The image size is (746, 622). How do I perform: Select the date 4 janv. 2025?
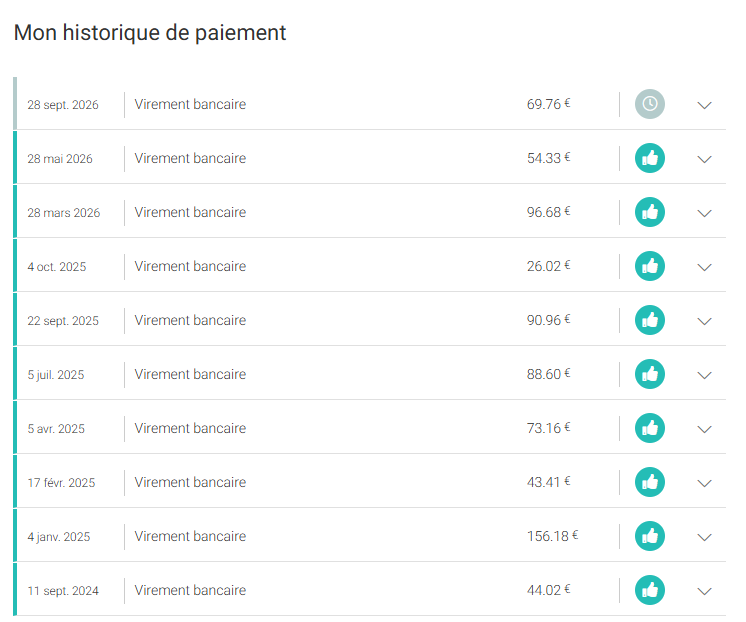(x=59, y=537)
